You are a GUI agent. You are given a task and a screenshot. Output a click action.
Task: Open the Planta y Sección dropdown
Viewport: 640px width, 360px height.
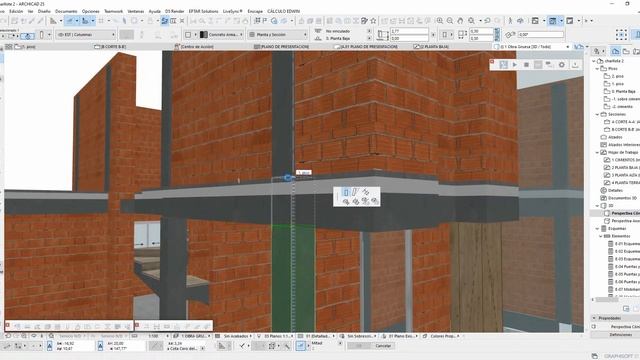point(278,35)
